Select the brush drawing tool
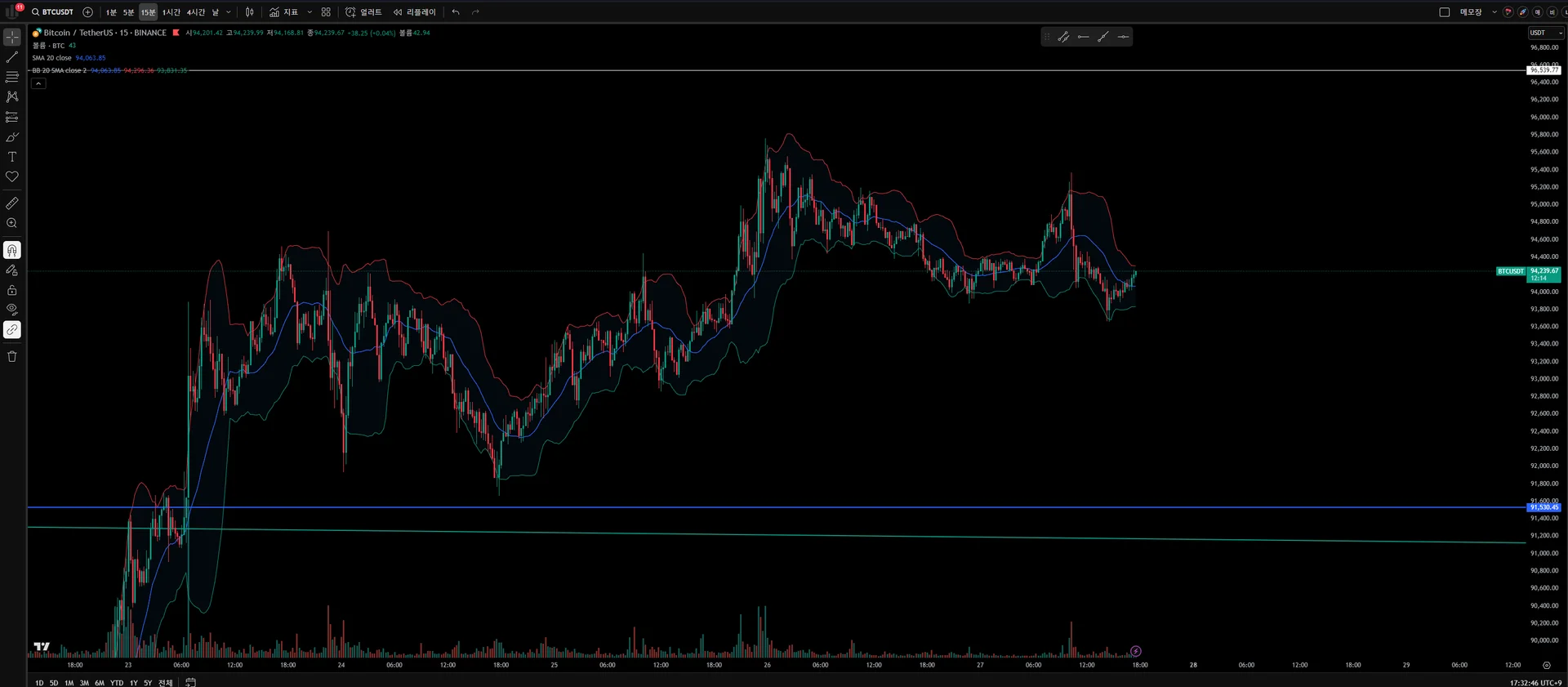 tap(12, 136)
